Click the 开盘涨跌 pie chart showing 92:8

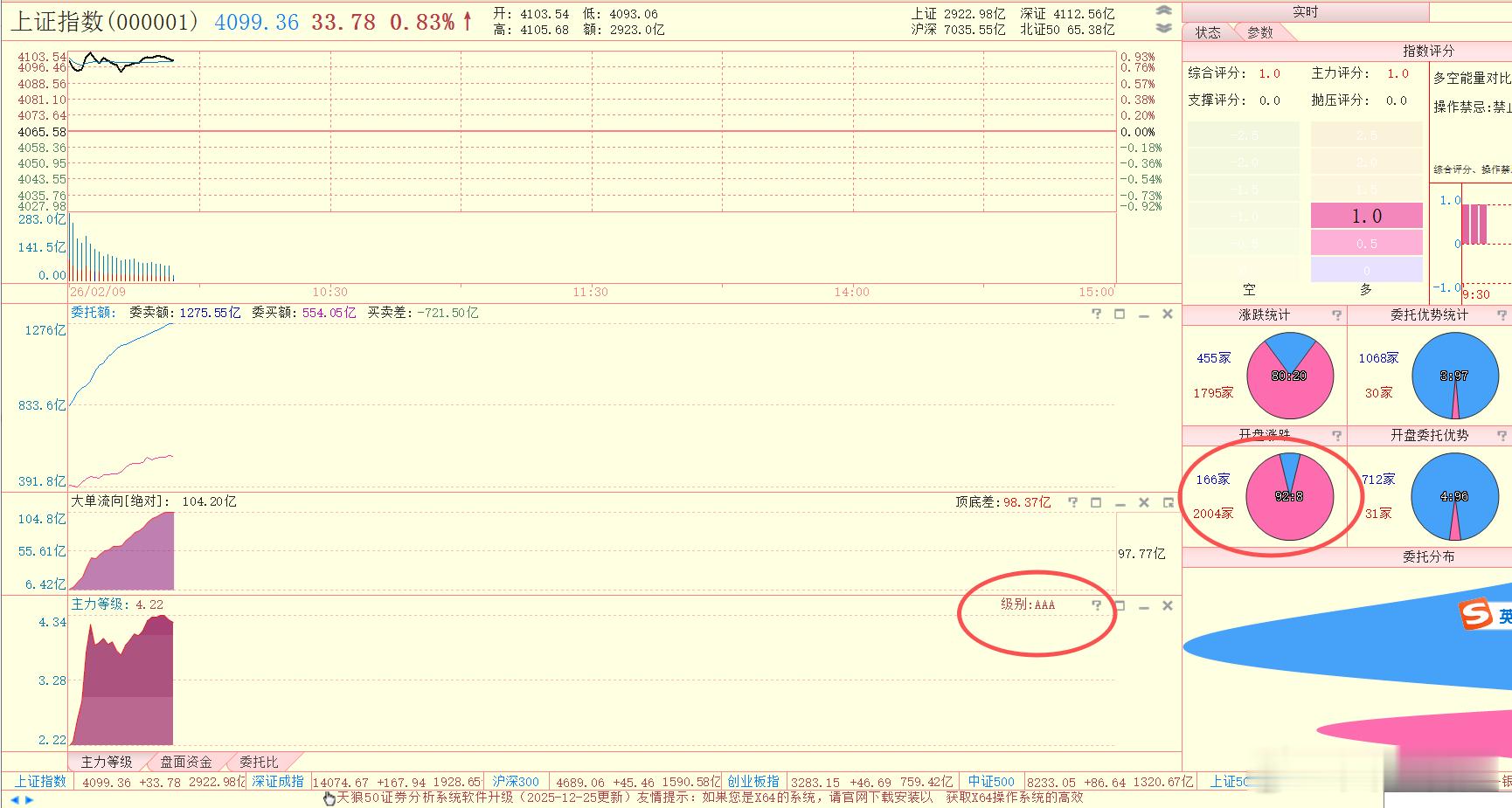pyautogui.click(x=1289, y=496)
